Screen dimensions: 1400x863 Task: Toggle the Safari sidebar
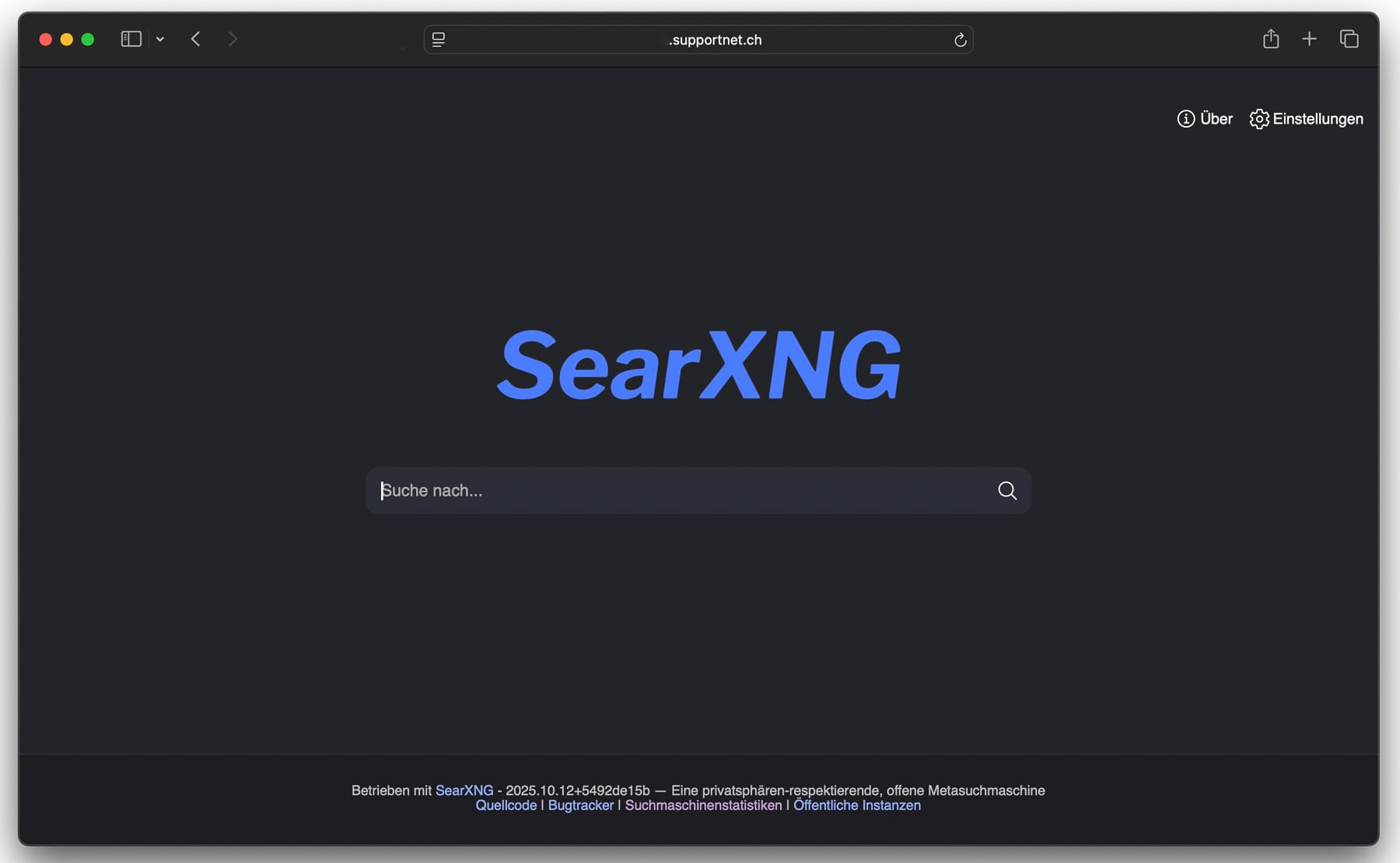point(131,39)
